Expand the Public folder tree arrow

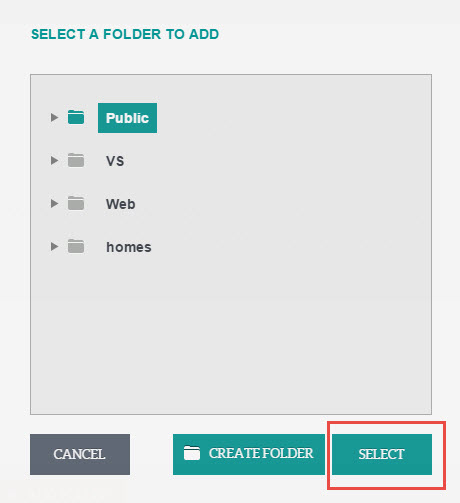click(x=54, y=117)
